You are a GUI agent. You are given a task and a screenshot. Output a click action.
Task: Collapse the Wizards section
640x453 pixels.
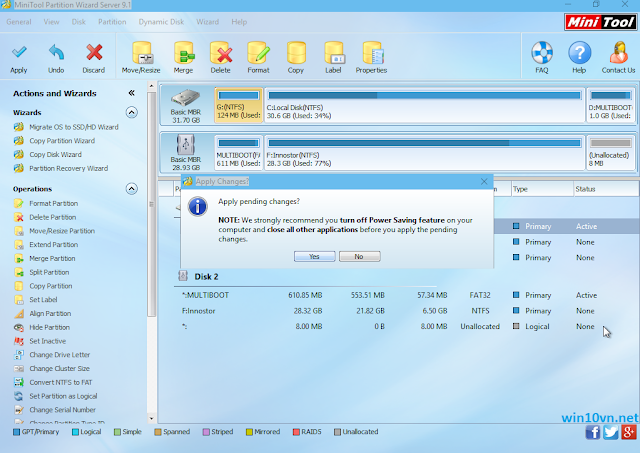click(131, 112)
